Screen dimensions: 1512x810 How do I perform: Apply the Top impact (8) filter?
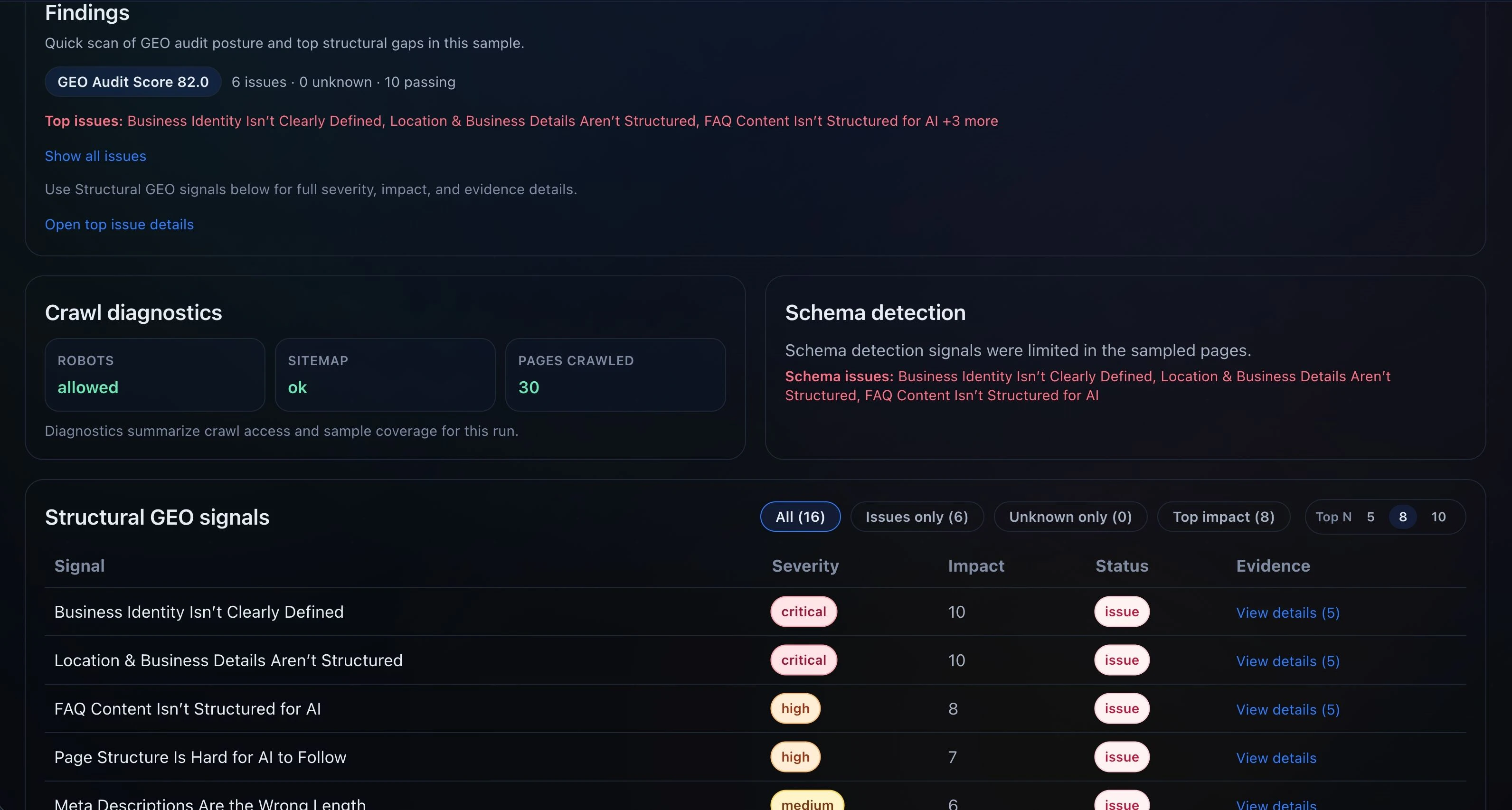1223,517
